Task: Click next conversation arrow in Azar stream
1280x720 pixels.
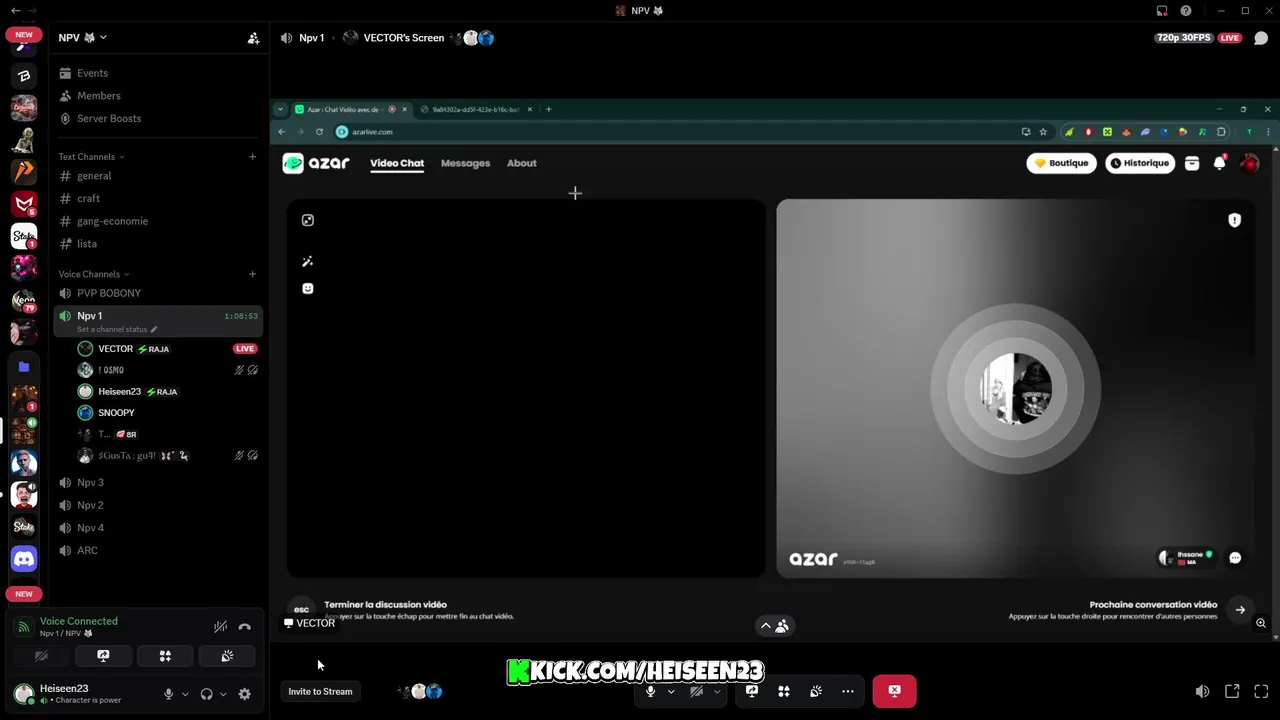Action: (1240, 610)
